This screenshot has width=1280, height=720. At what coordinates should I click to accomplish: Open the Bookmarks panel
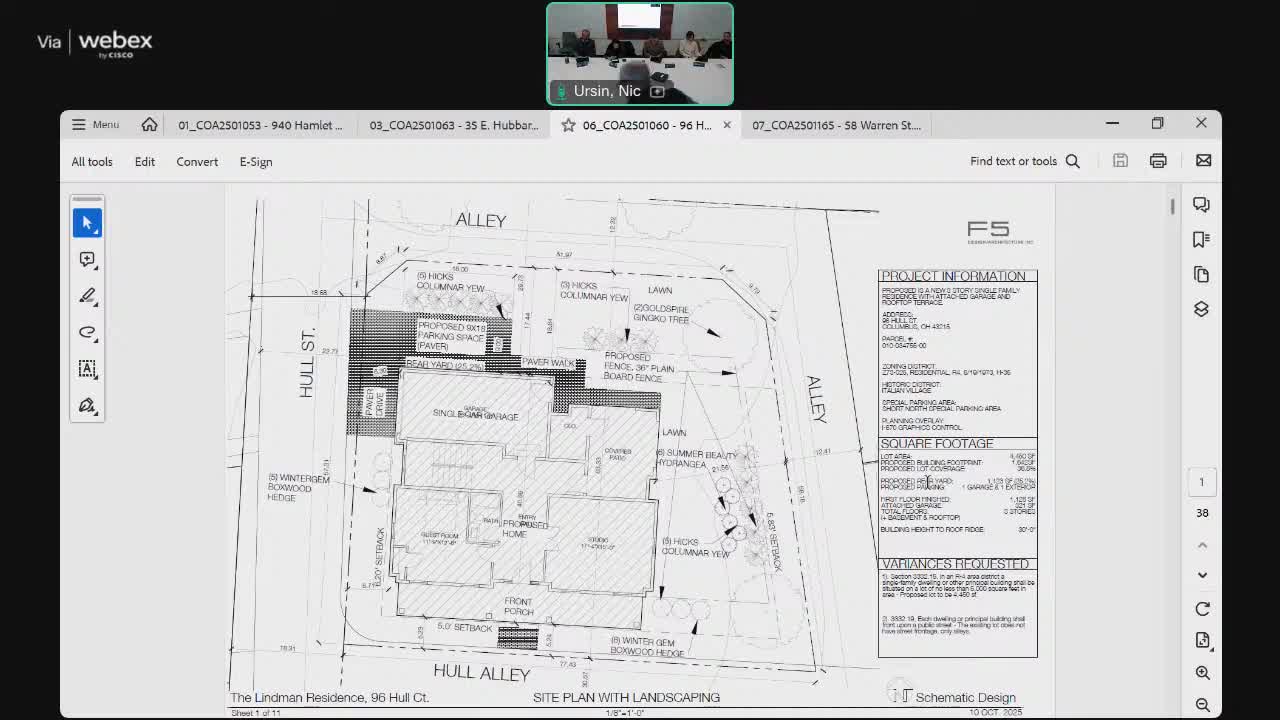click(1201, 239)
